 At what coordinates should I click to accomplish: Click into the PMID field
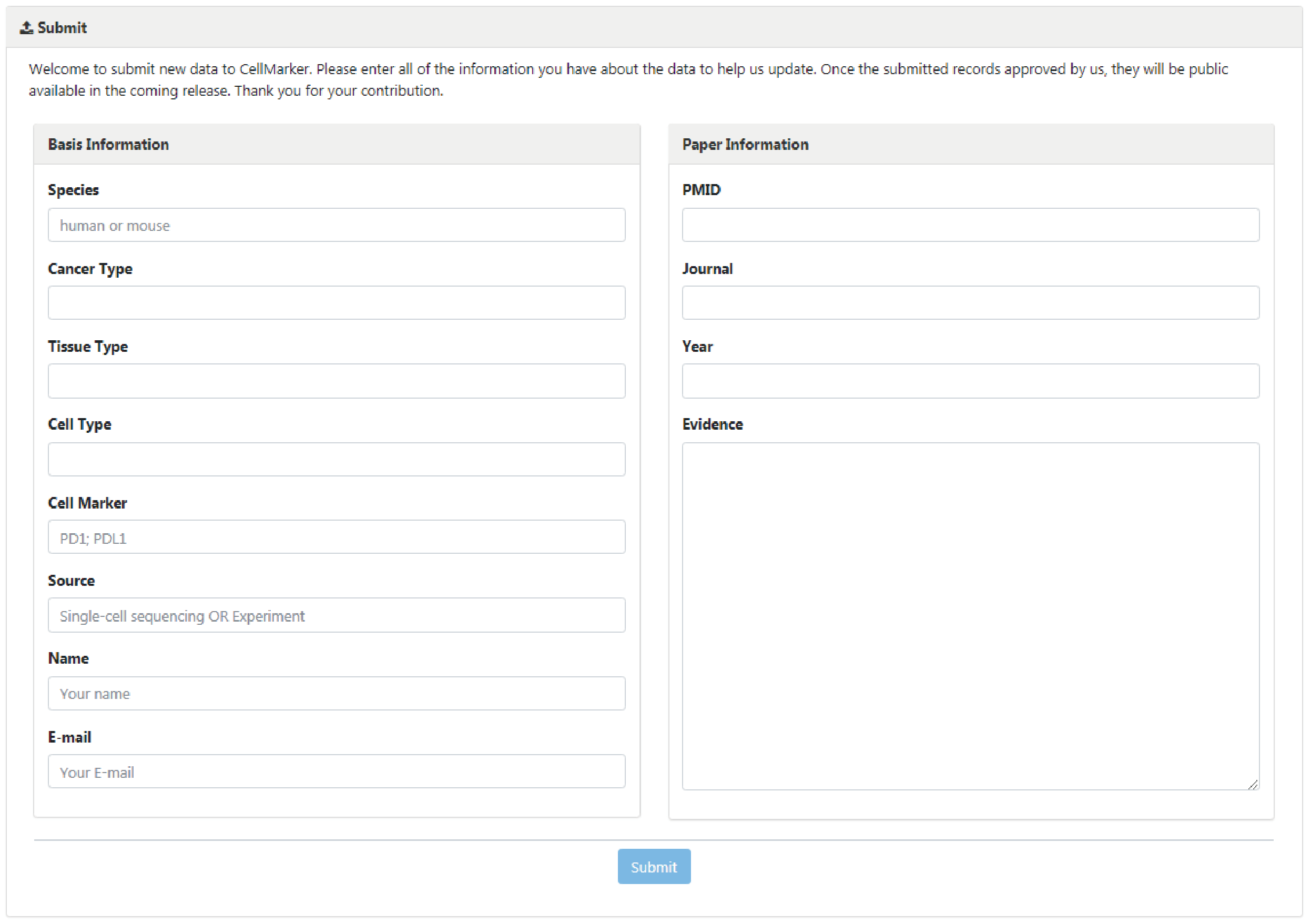970,225
